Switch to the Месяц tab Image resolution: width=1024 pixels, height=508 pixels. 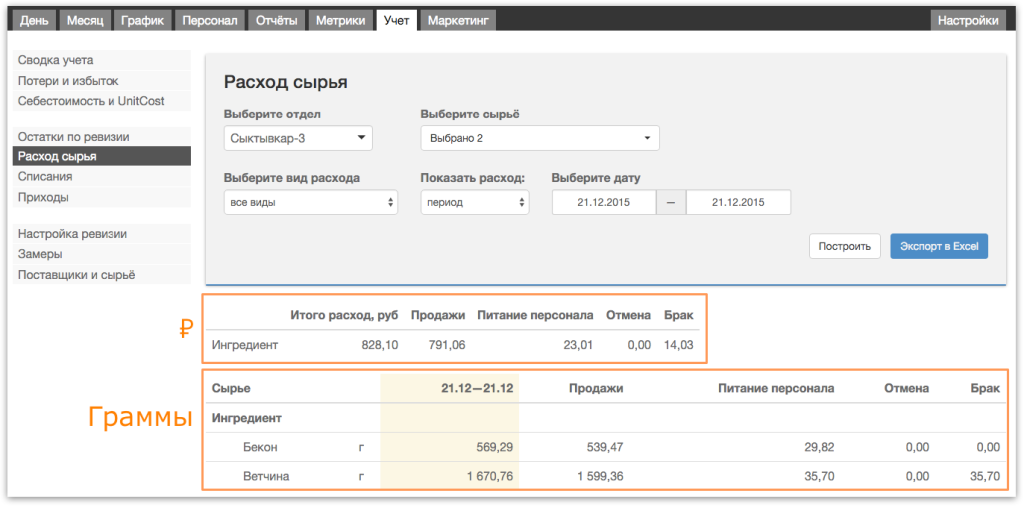tap(85, 21)
